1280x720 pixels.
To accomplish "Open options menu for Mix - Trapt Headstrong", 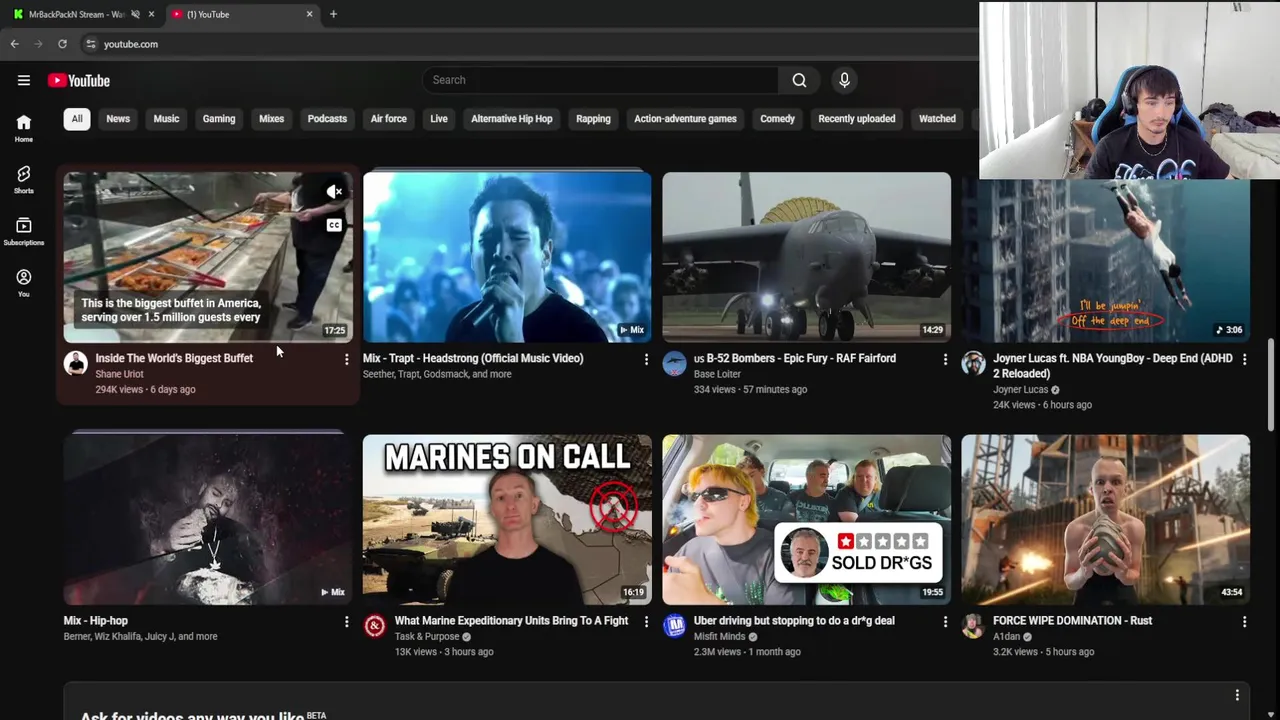I will click(x=646, y=359).
